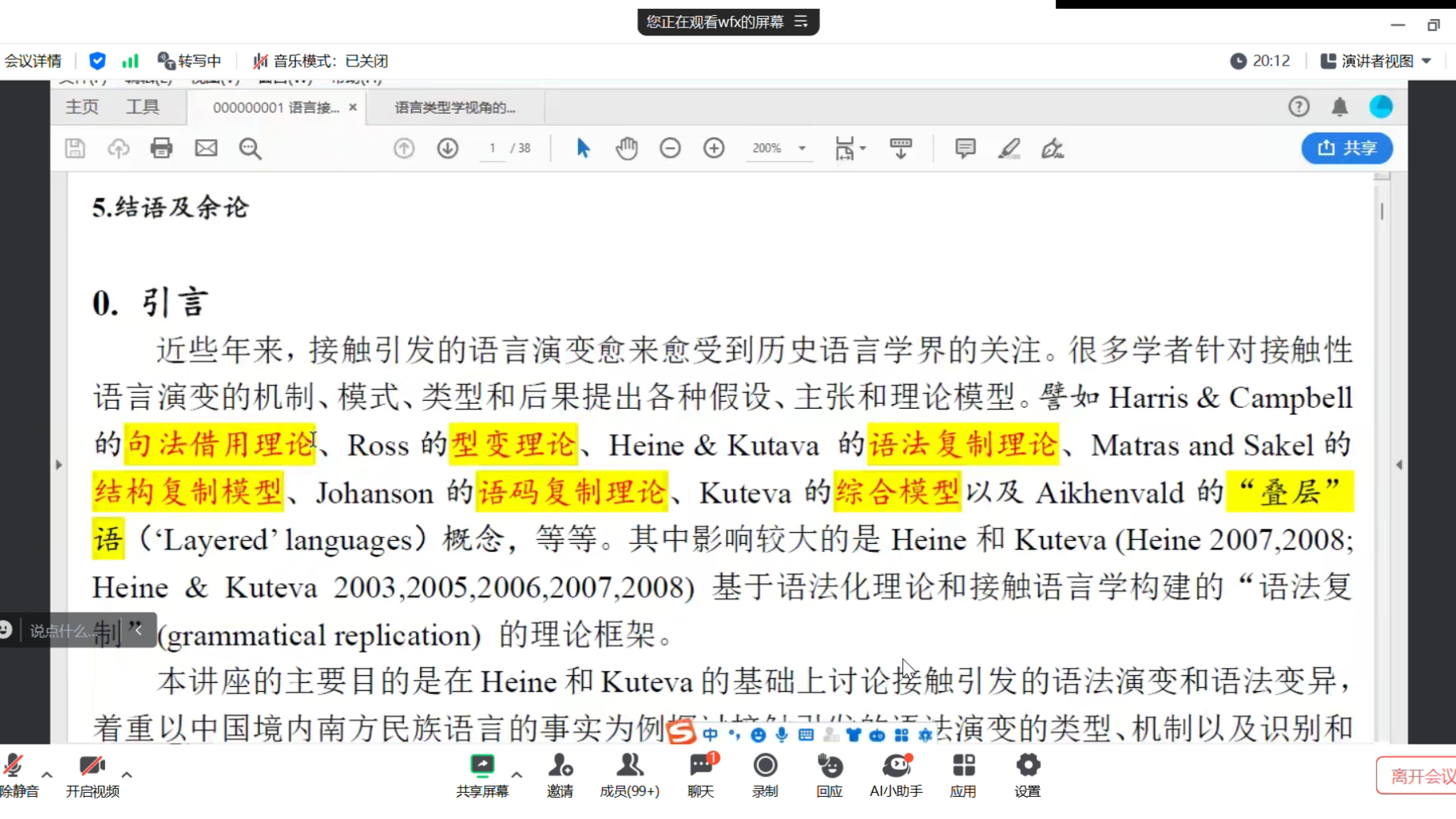The height and width of the screenshot is (819, 1456).
Task: Open AI小助手 assistant
Action: point(896,775)
